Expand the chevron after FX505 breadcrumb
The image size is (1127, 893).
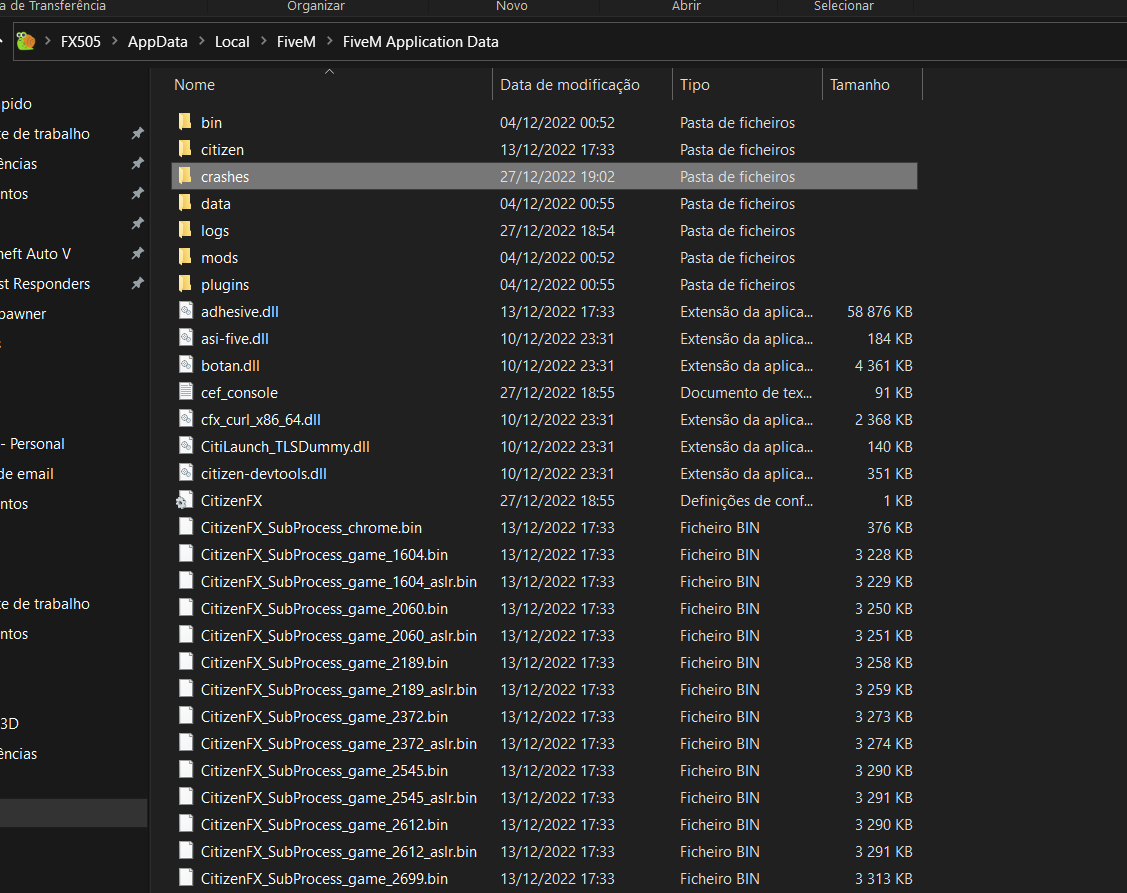click(114, 41)
